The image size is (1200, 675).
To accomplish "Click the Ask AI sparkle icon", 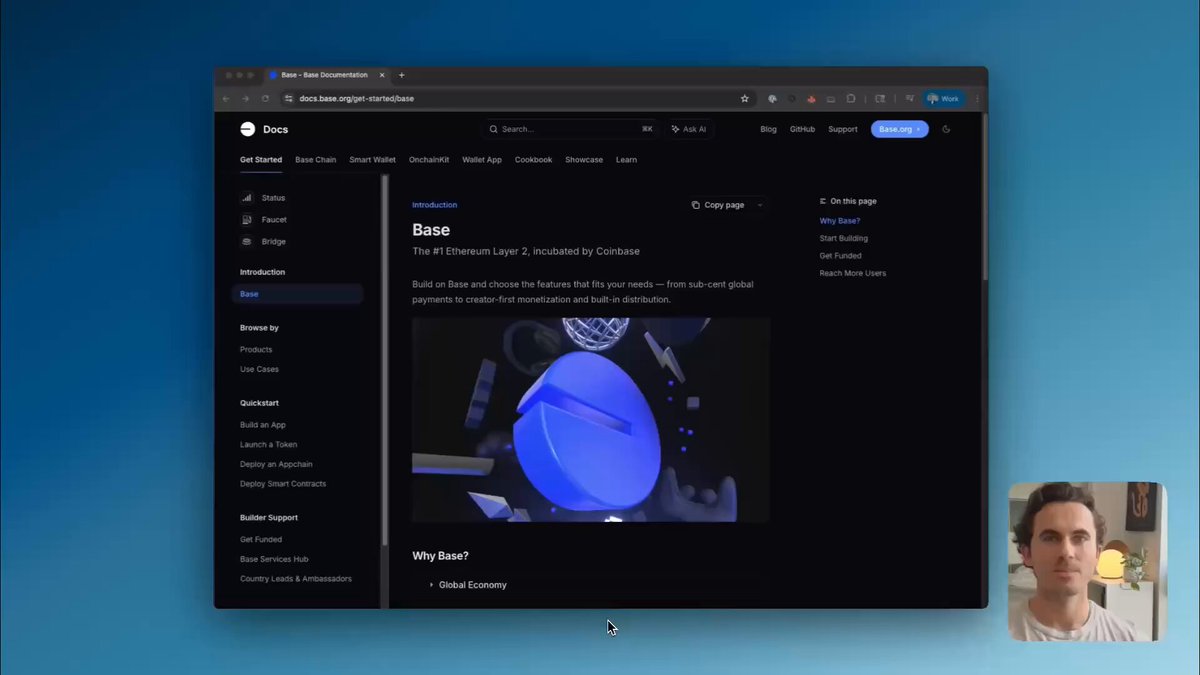I will pyautogui.click(x=675, y=129).
